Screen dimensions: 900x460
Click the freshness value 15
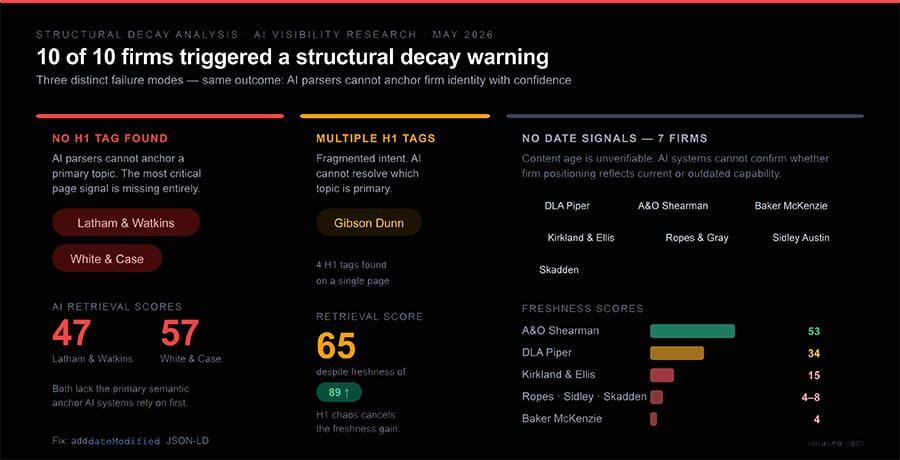coord(814,375)
